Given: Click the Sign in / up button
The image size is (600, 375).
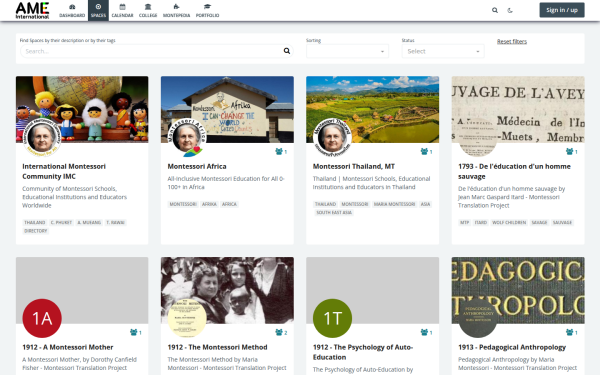Looking at the screenshot, I should tap(562, 10).
